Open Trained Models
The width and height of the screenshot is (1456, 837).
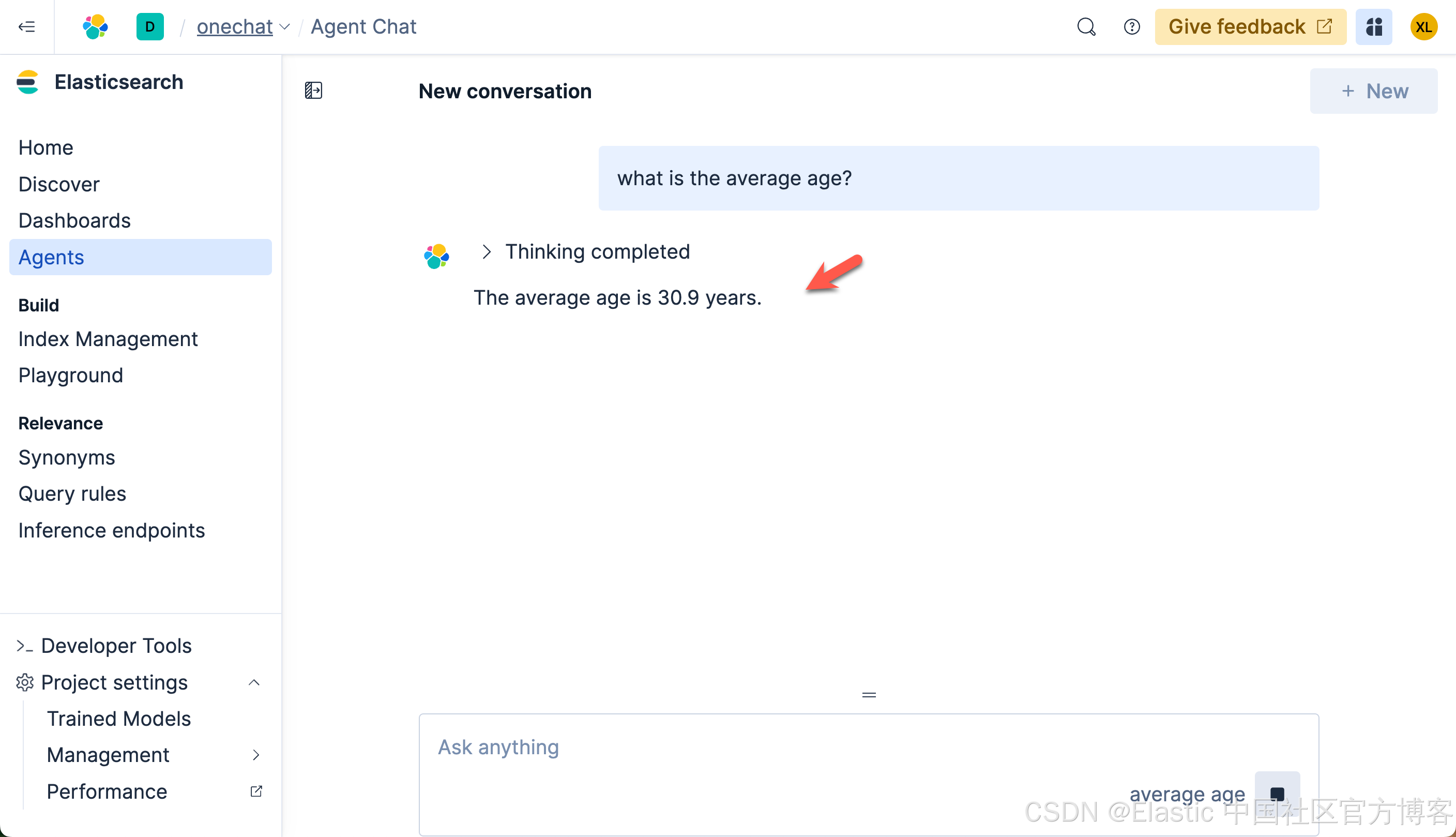point(119,719)
